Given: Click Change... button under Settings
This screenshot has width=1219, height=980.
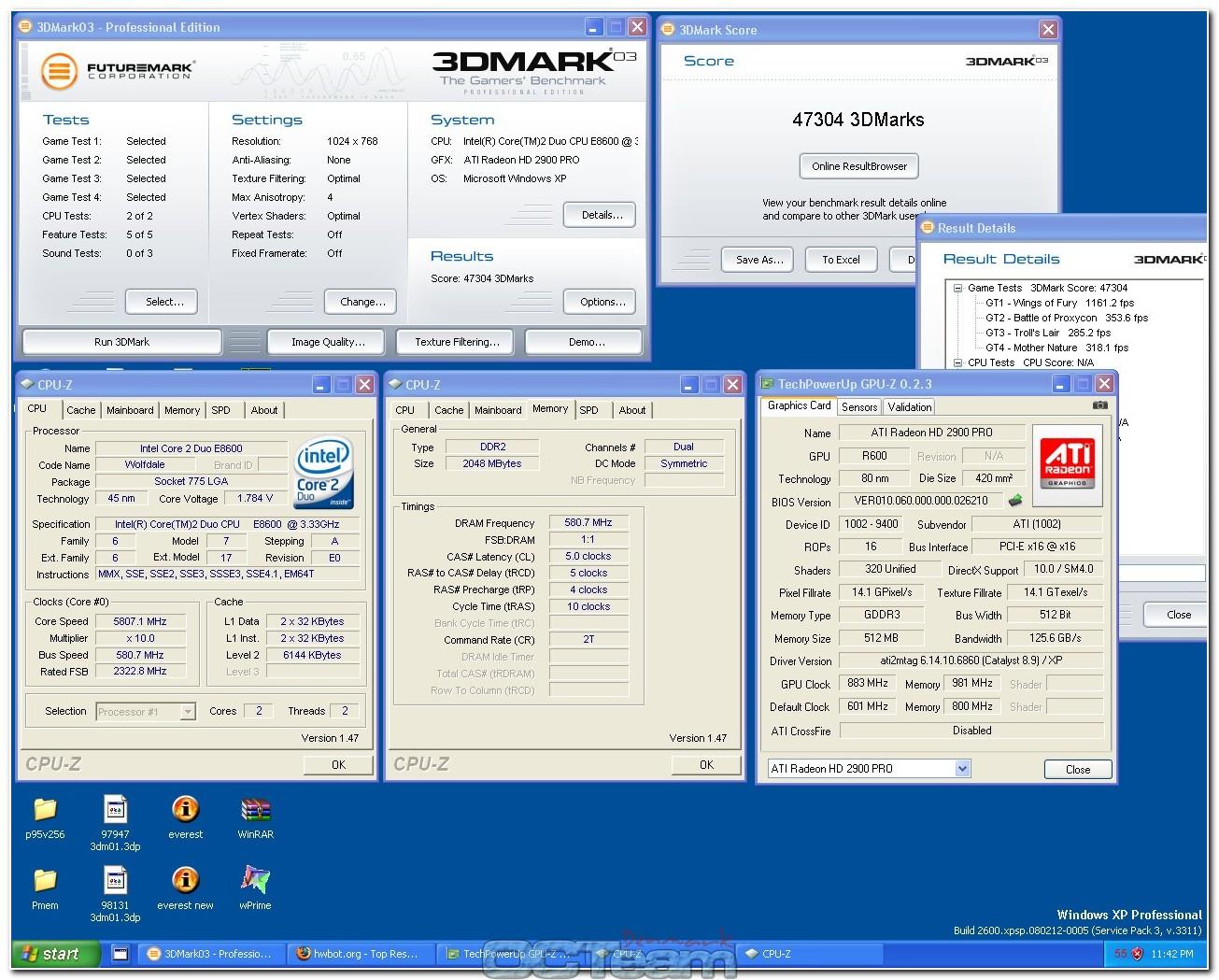Looking at the screenshot, I should (x=362, y=302).
